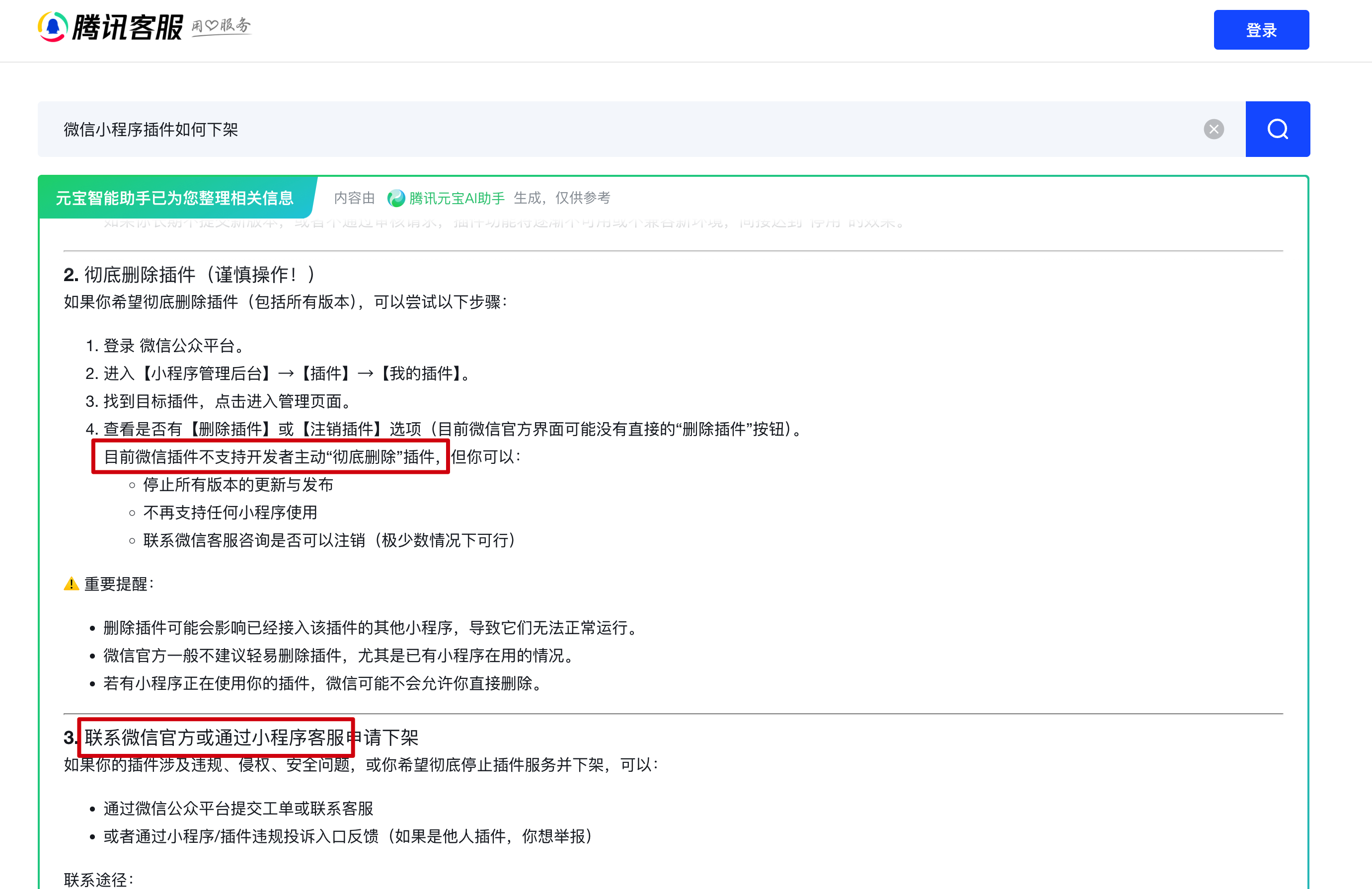
Task: Click the yellow warning triangle icon
Action: [x=71, y=584]
